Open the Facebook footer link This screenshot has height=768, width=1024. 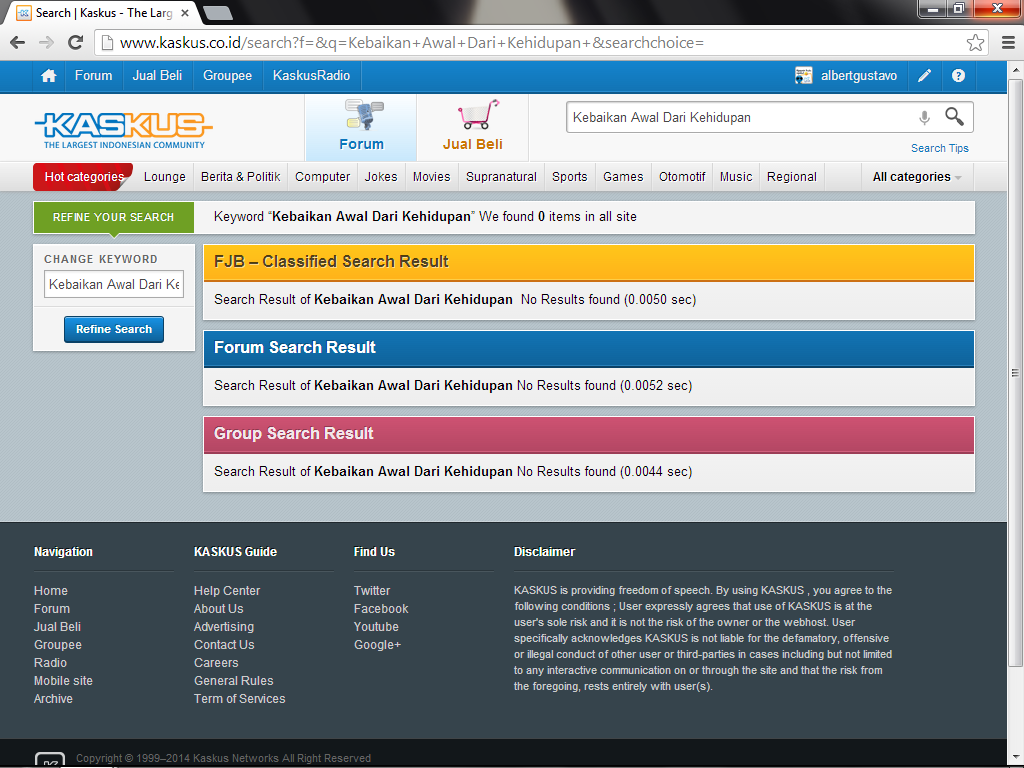click(x=381, y=609)
